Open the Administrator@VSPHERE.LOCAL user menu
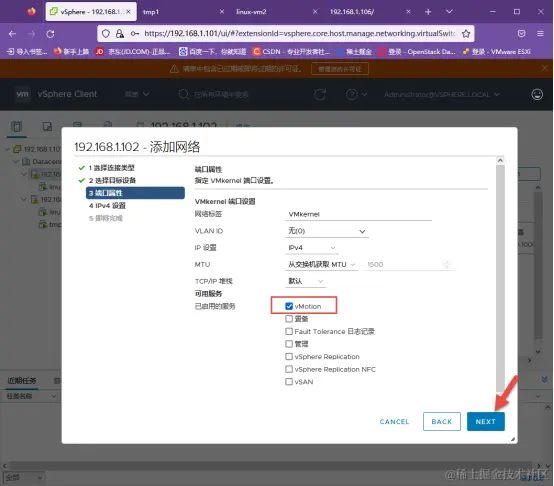This screenshot has width=554, height=486. [x=442, y=95]
